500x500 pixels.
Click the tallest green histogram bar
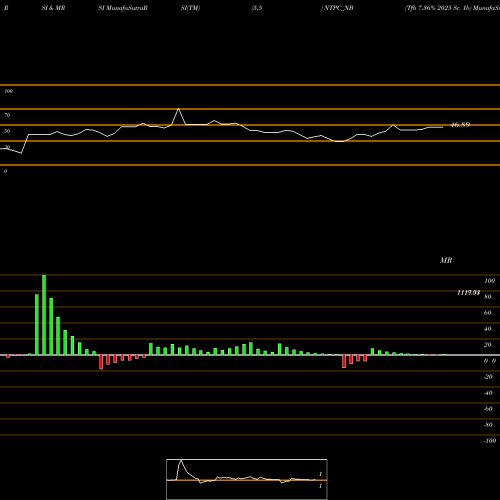pos(44,315)
